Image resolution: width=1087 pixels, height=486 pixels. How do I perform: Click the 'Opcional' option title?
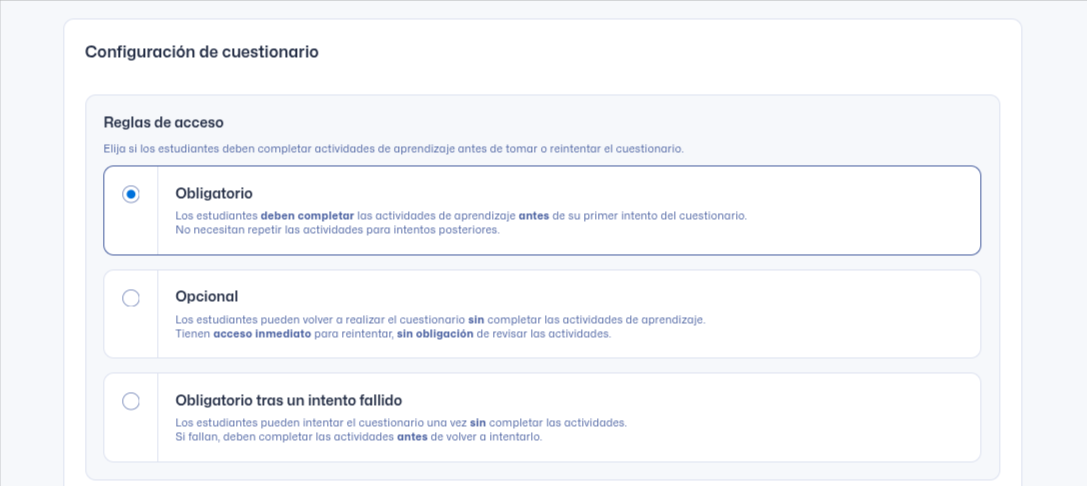(206, 297)
